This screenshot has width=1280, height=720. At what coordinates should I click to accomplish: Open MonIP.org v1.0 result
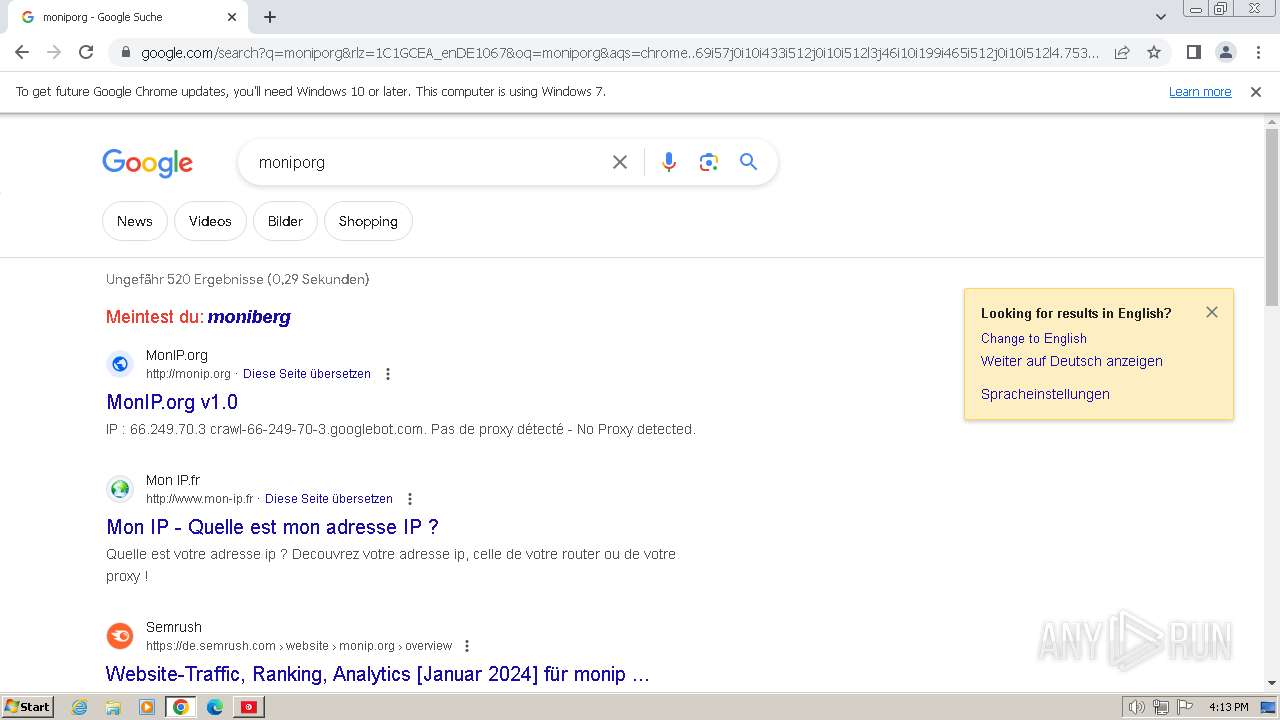(172, 402)
